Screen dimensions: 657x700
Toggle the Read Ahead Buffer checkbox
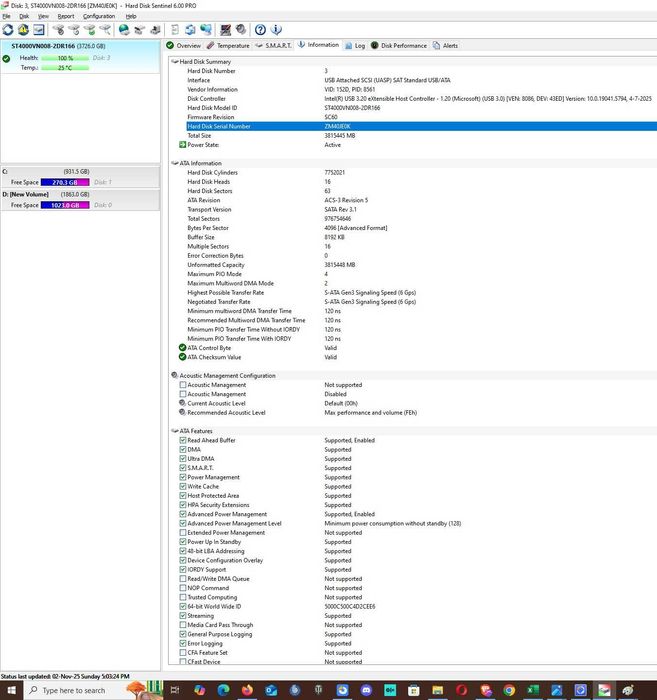coord(183,440)
